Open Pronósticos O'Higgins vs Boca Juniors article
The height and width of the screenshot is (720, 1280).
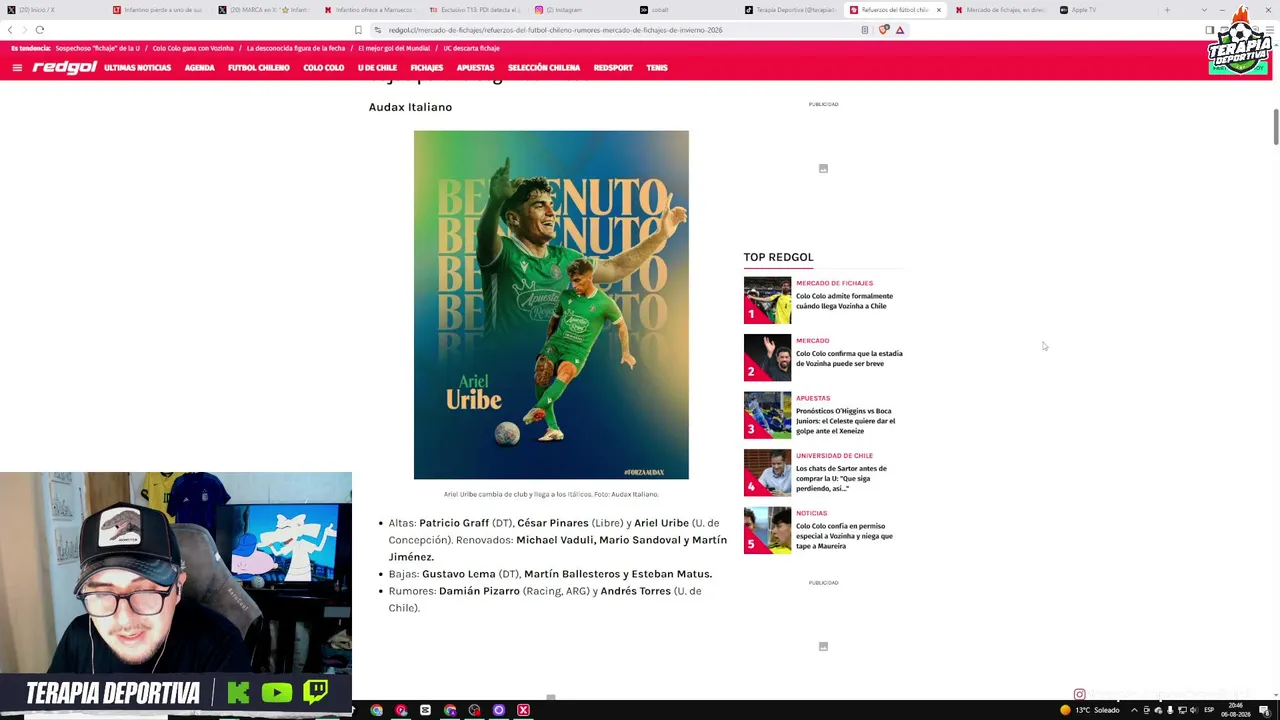click(x=846, y=421)
